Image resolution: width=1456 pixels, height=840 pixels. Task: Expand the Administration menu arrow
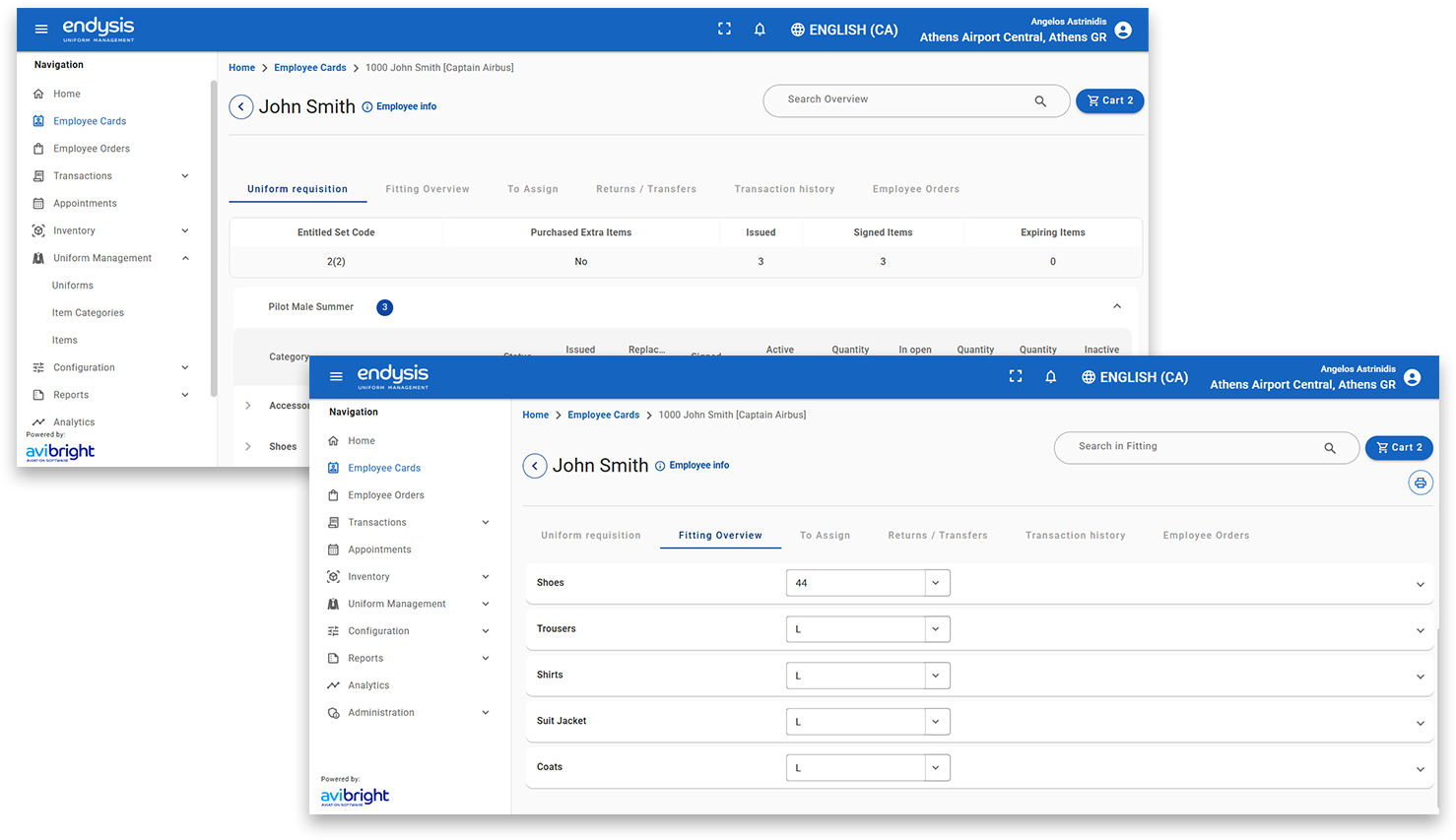coord(485,713)
